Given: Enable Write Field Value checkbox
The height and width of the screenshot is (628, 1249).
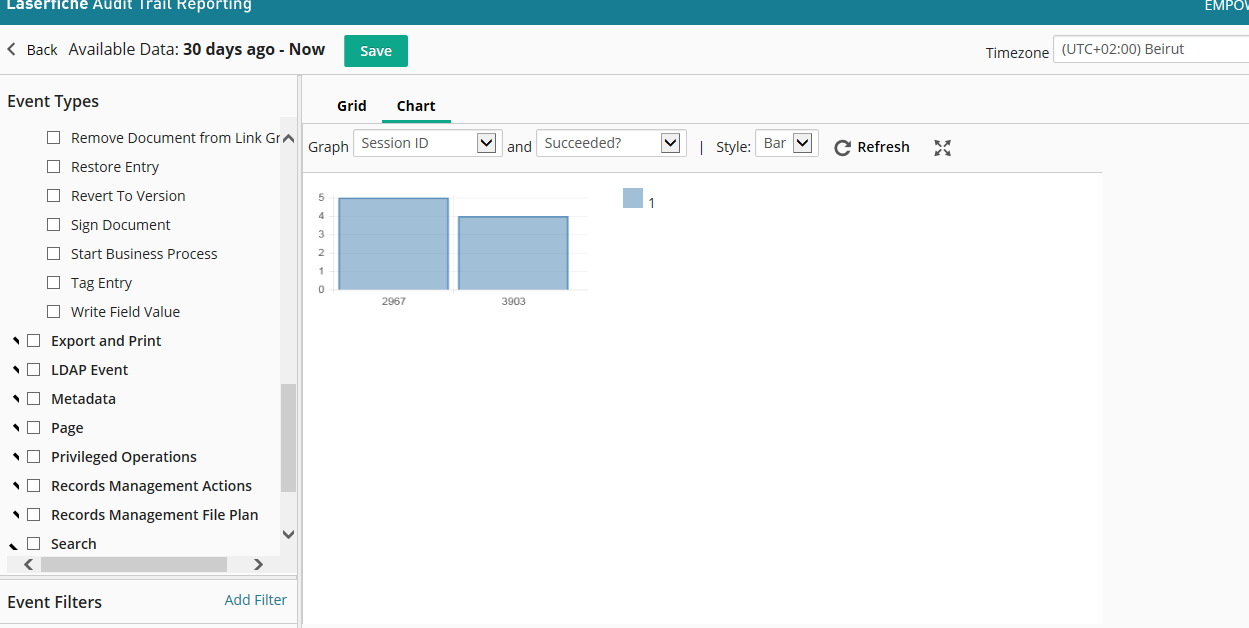Looking at the screenshot, I should click(54, 312).
